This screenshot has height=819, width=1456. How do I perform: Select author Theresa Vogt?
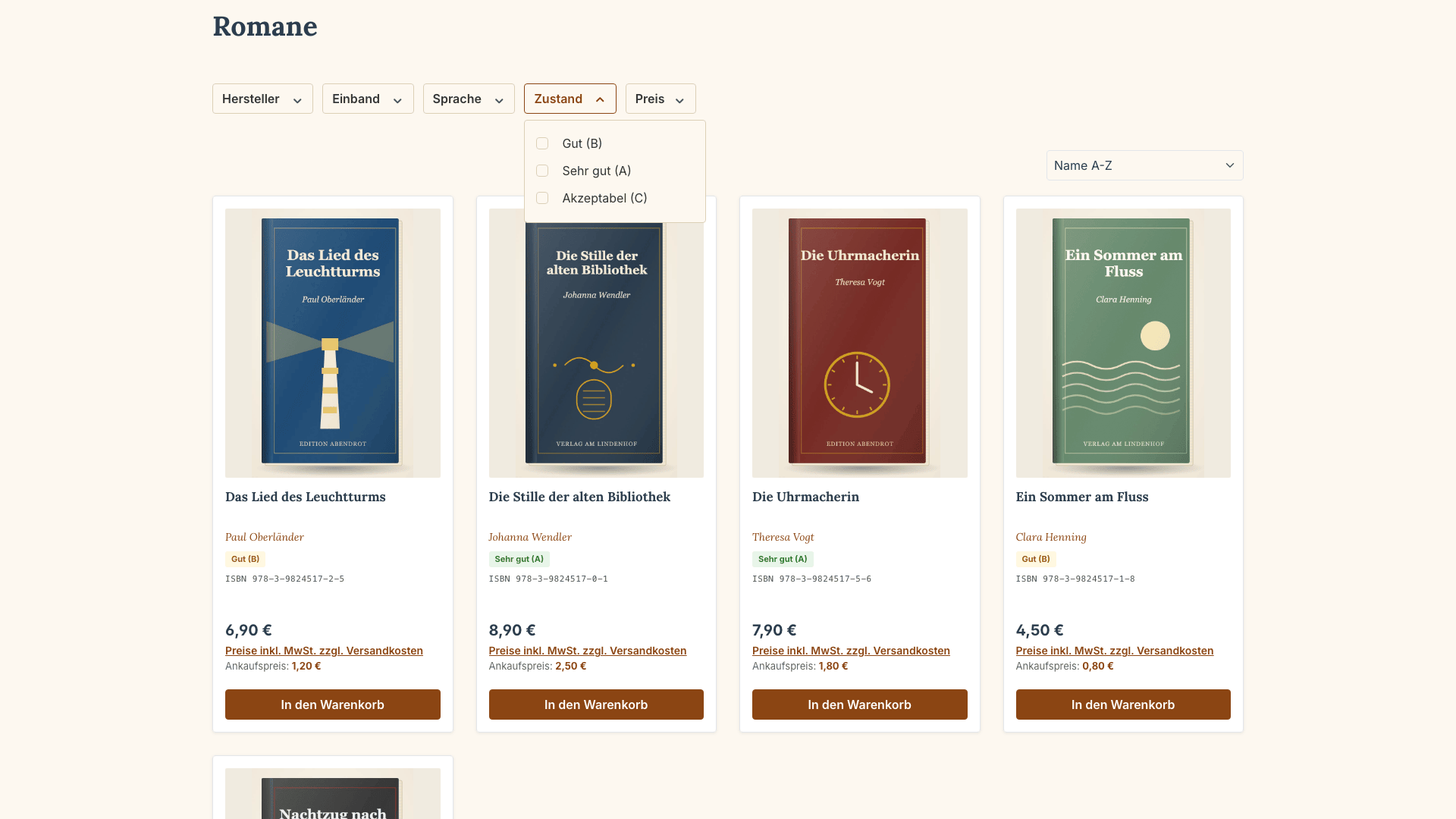pyautogui.click(x=783, y=537)
